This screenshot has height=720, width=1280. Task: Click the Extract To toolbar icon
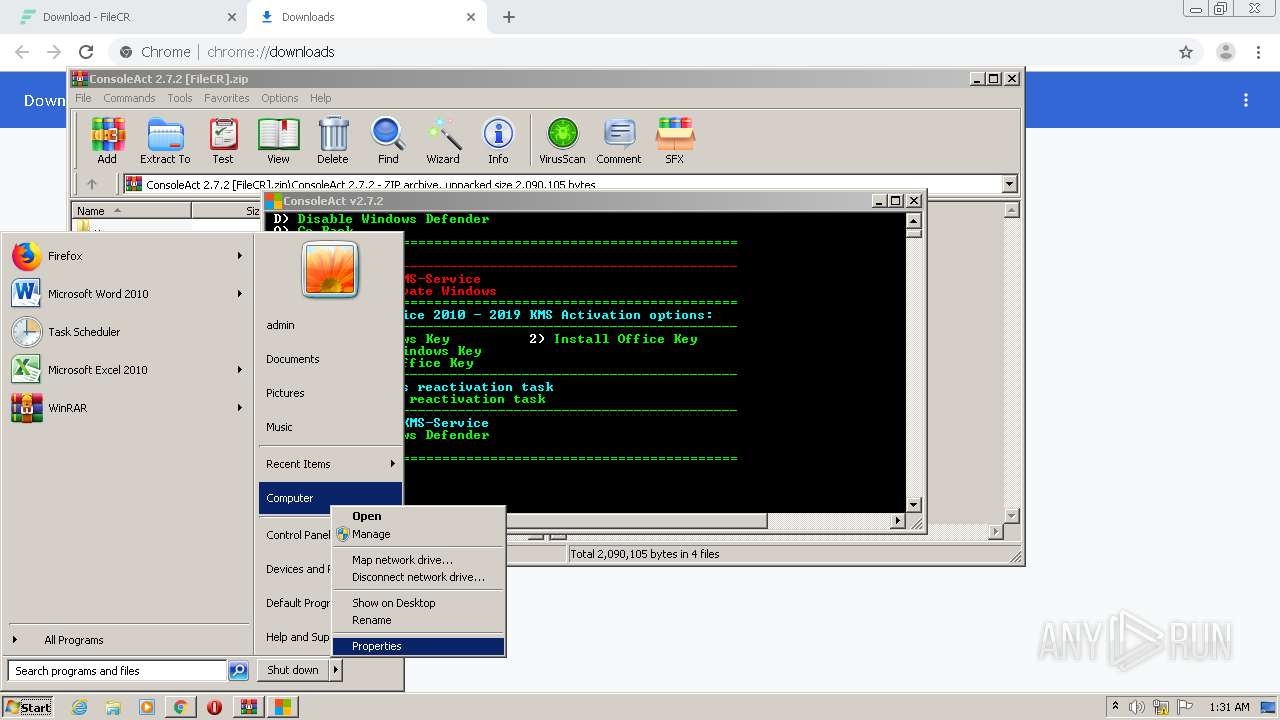pos(165,141)
